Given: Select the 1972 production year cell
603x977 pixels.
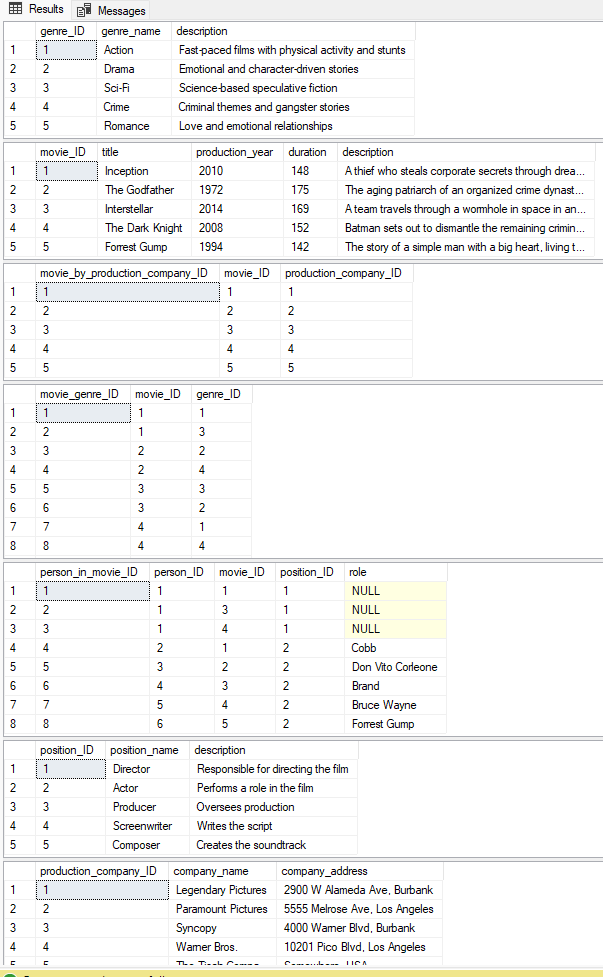Looking at the screenshot, I should (211, 190).
